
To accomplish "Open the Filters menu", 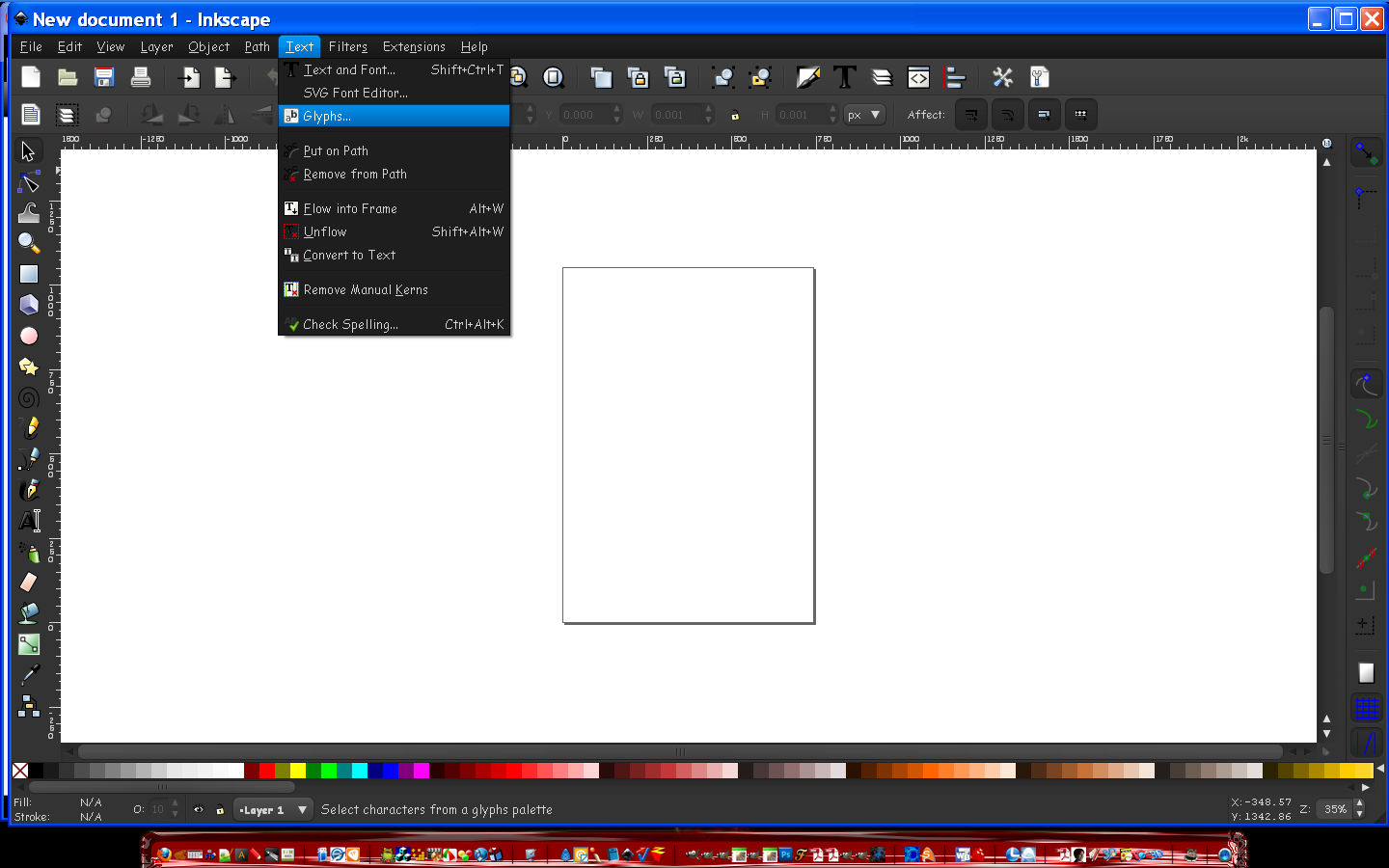I will click(348, 46).
